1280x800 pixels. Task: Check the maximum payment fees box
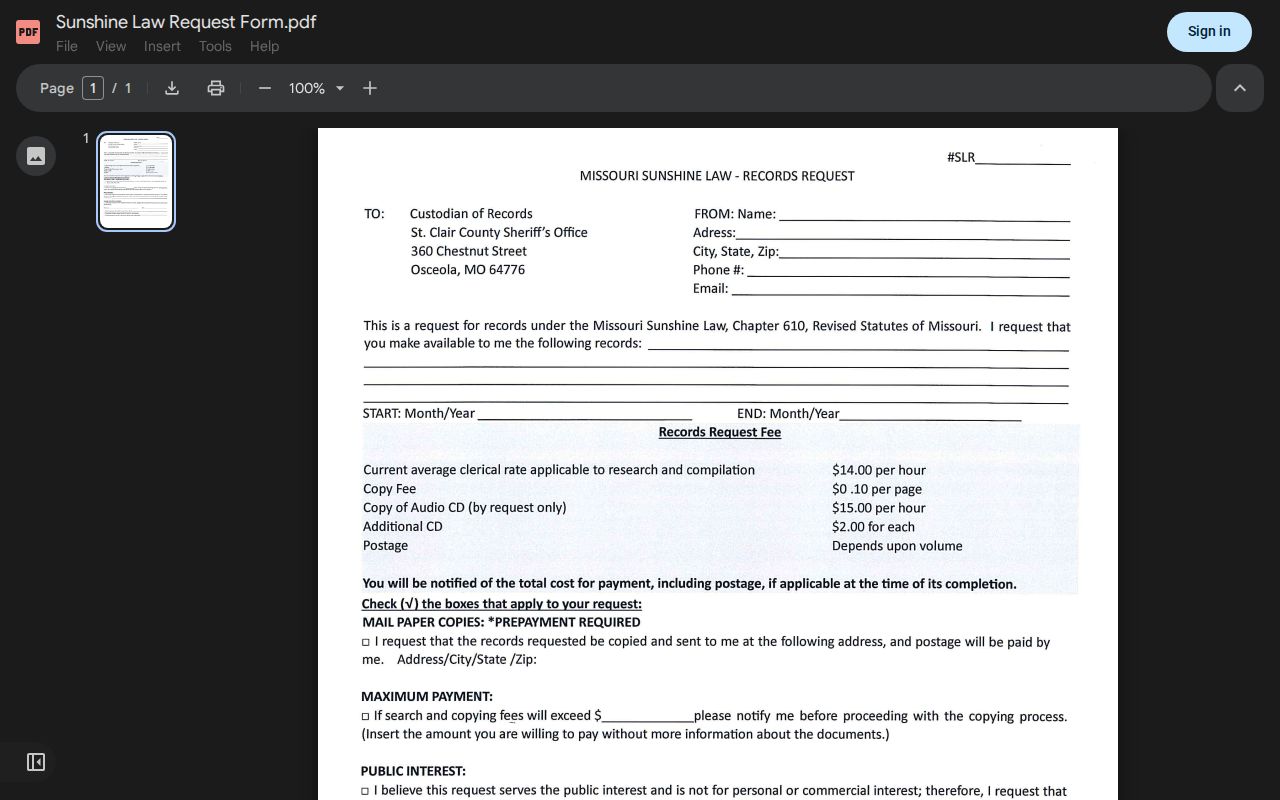pyautogui.click(x=365, y=716)
